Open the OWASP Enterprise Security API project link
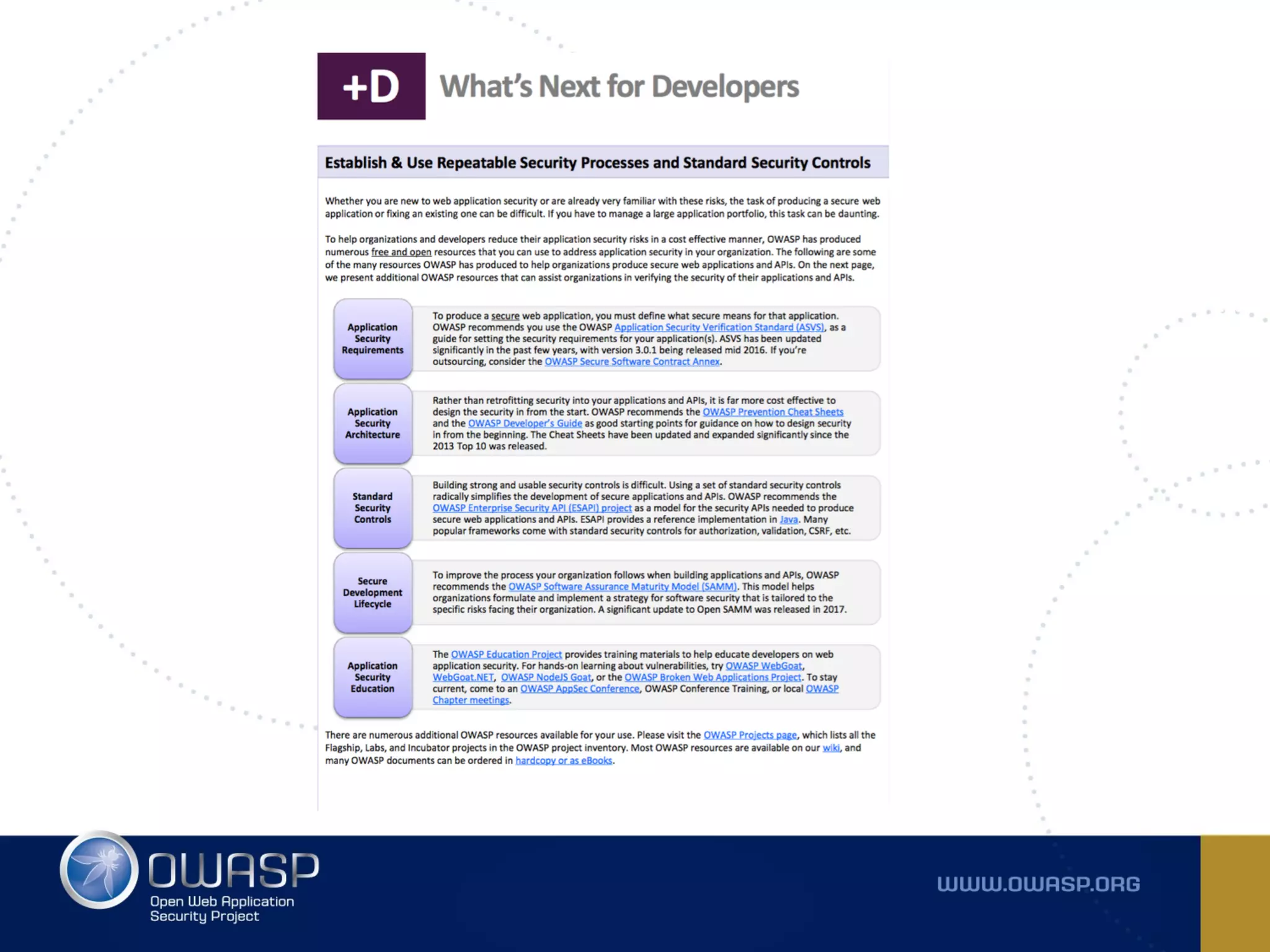 click(532, 508)
